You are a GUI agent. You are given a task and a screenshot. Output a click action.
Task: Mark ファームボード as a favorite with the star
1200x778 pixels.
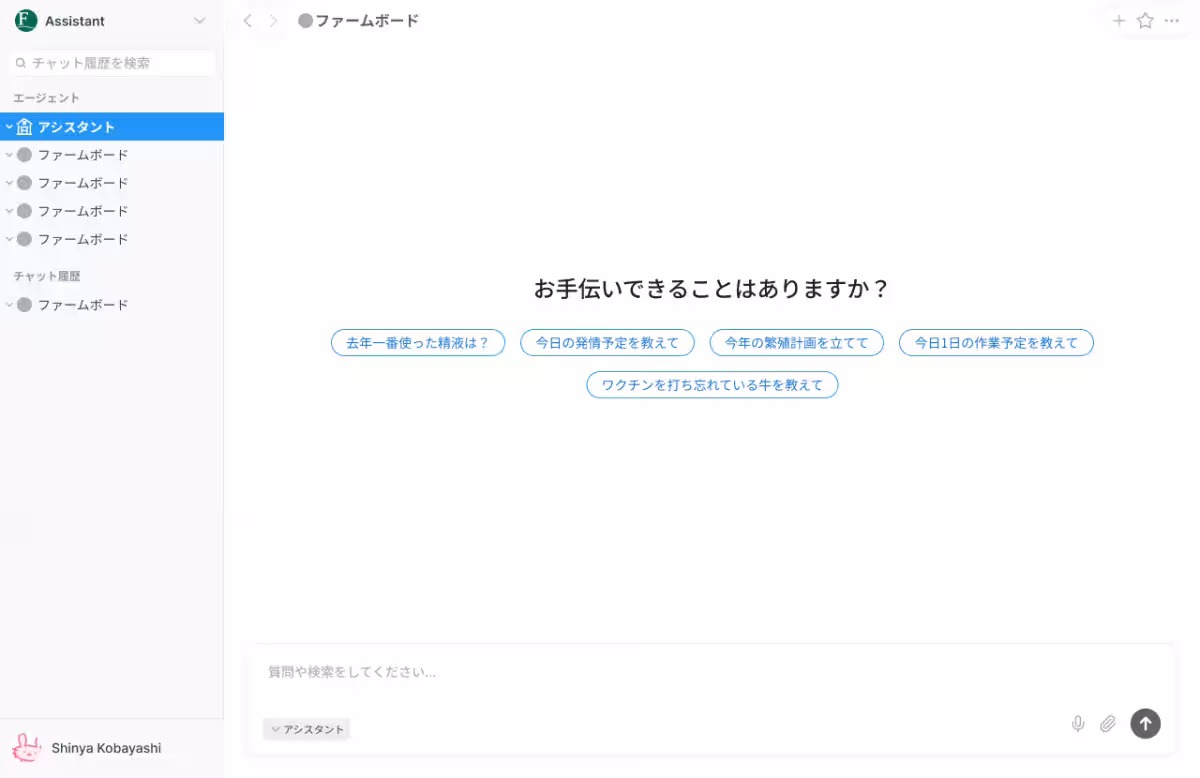(x=1145, y=20)
